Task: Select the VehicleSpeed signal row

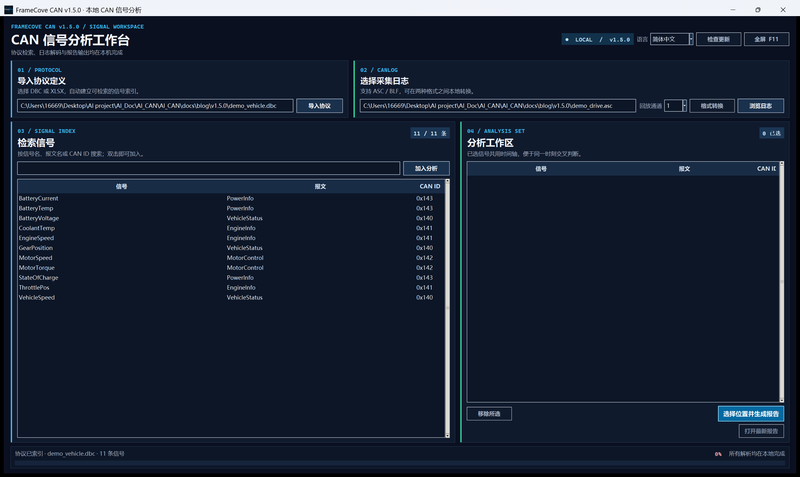Action: (x=231, y=297)
